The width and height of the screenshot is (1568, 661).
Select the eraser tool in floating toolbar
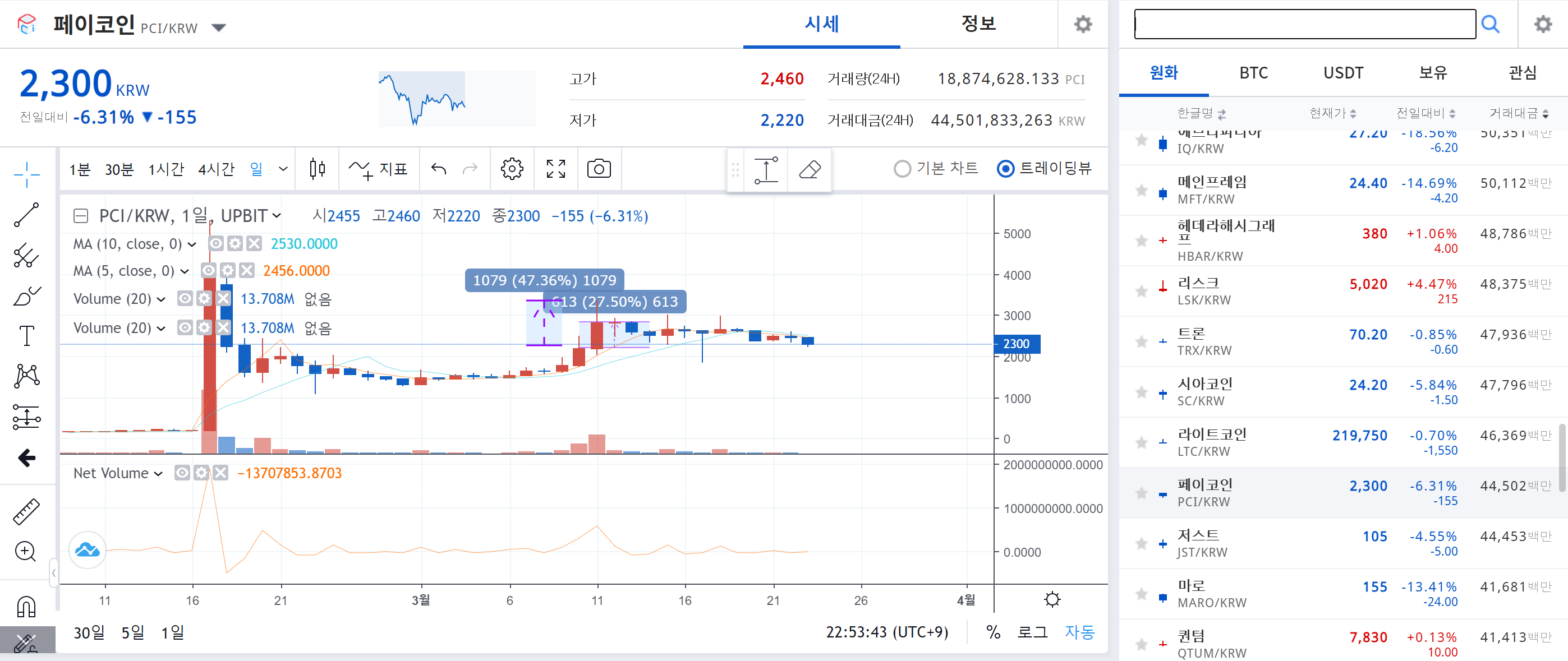click(x=809, y=170)
